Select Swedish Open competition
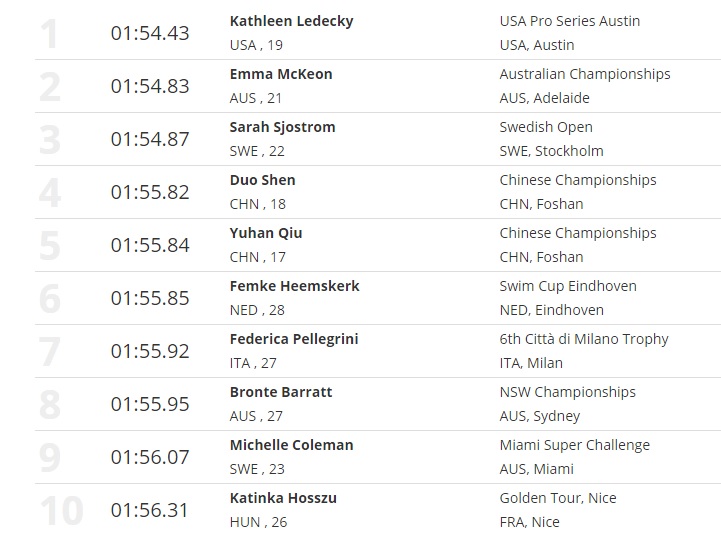The image size is (721, 533). click(546, 127)
